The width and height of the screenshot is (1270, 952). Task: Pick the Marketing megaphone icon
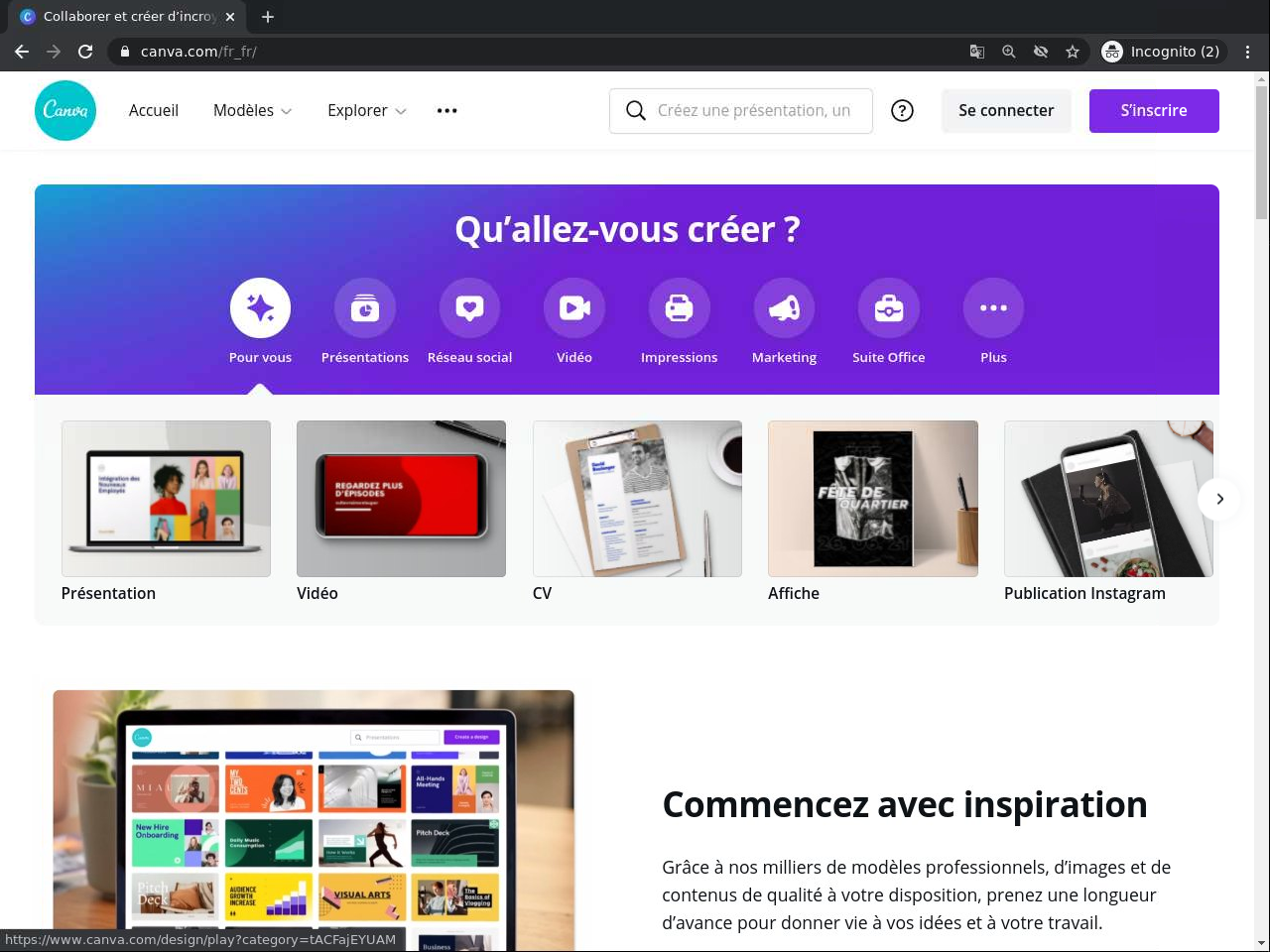784,308
